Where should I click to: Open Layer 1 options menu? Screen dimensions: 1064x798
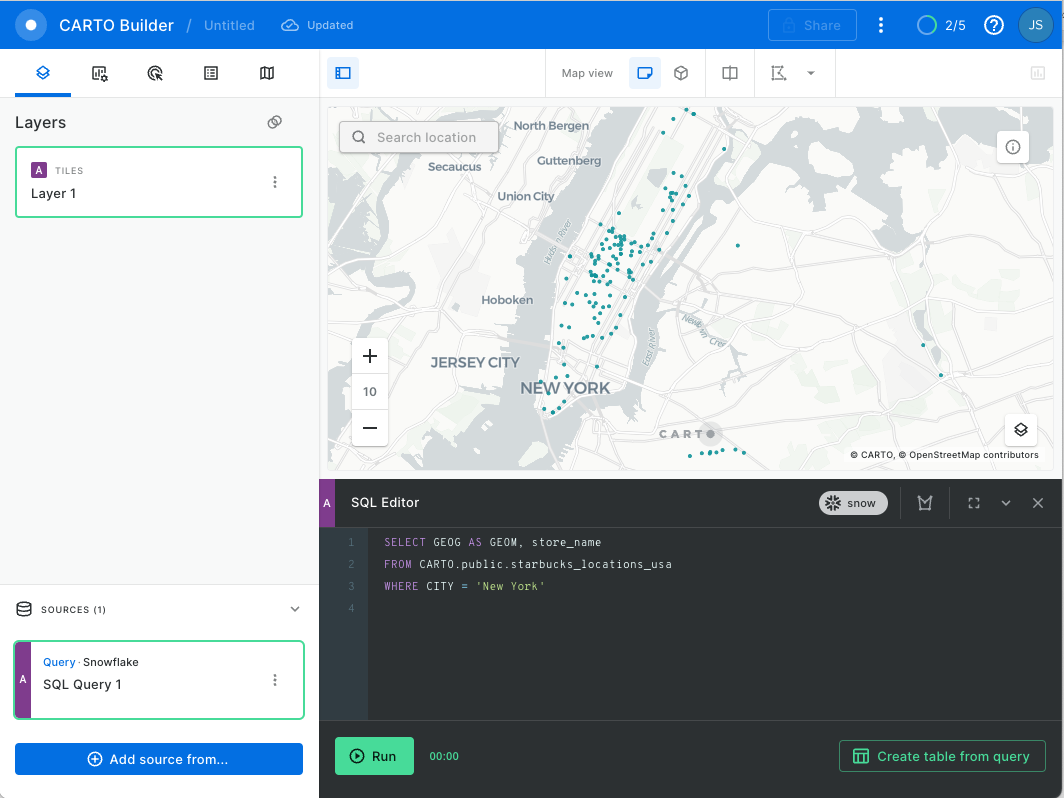(x=275, y=182)
